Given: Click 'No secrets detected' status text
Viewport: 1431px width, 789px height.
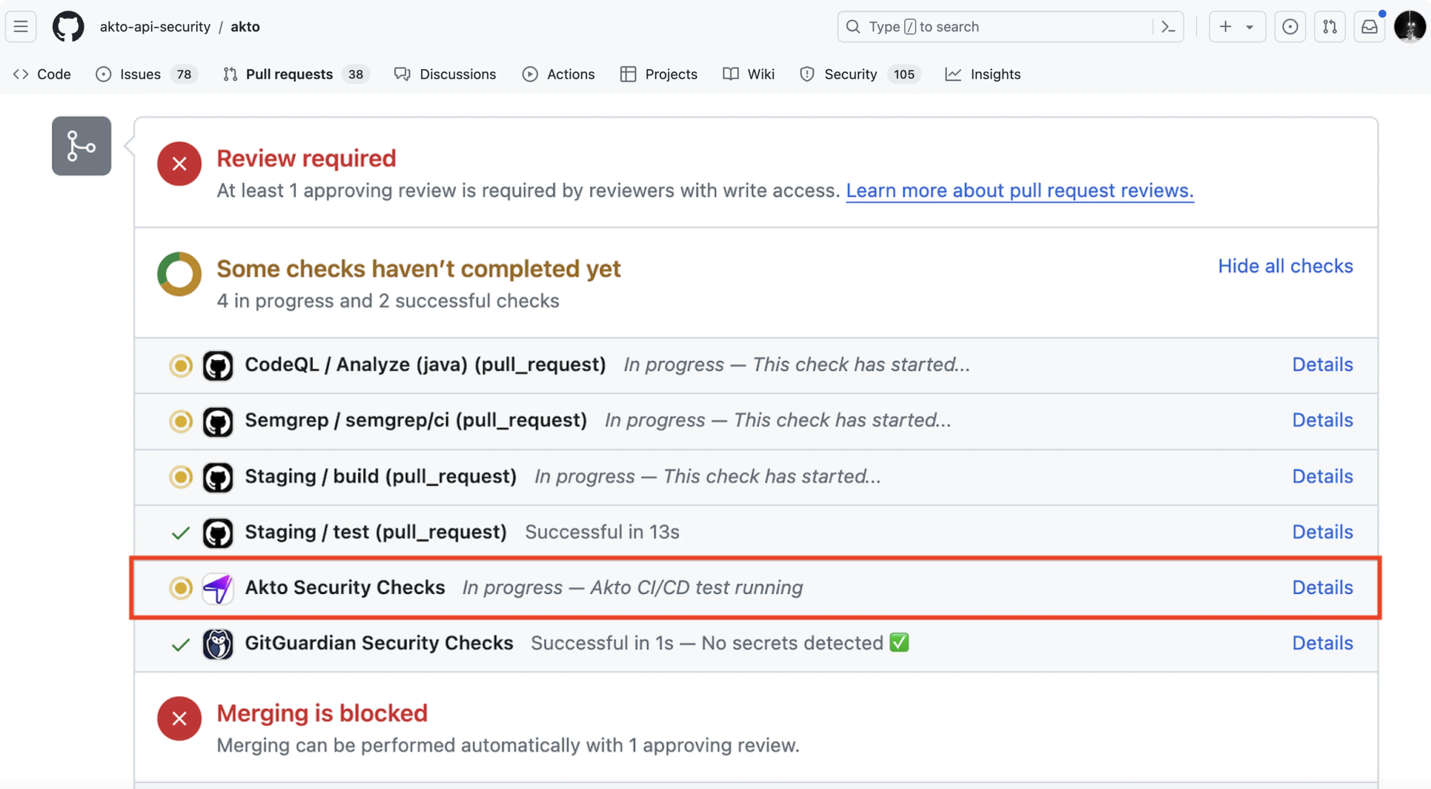Looking at the screenshot, I should pos(792,643).
